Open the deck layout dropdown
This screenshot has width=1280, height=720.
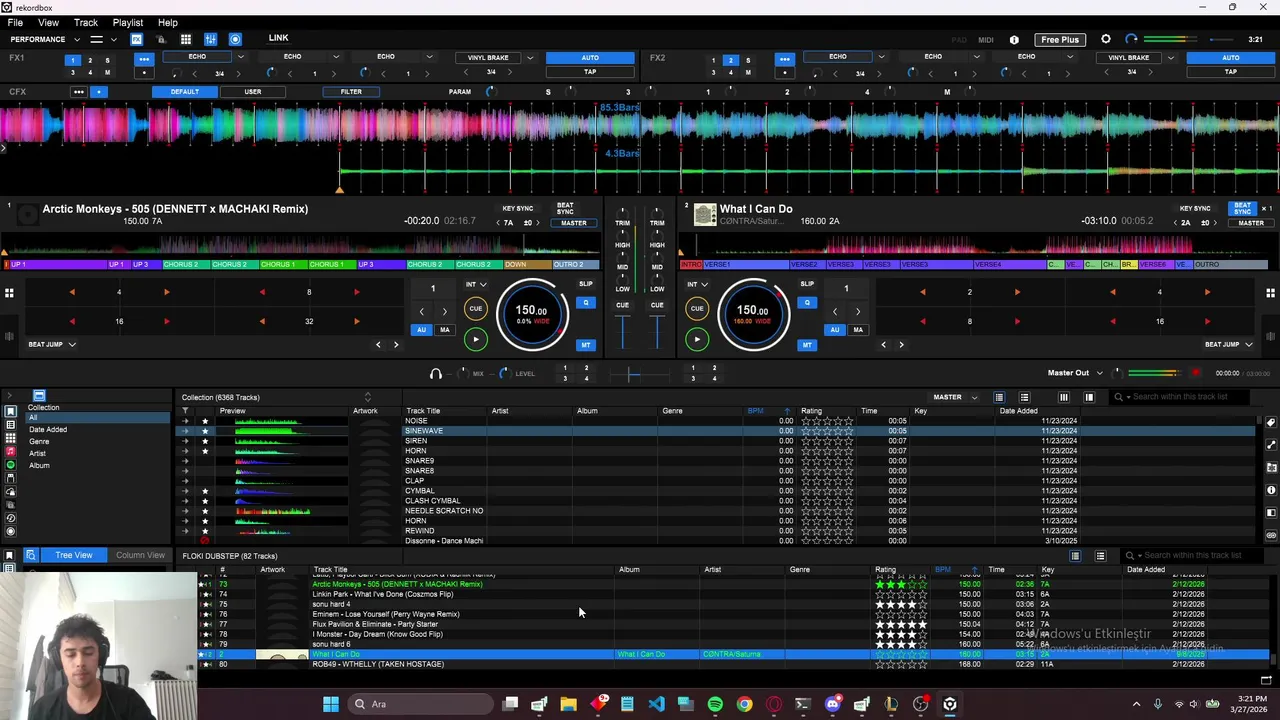click(x=102, y=39)
